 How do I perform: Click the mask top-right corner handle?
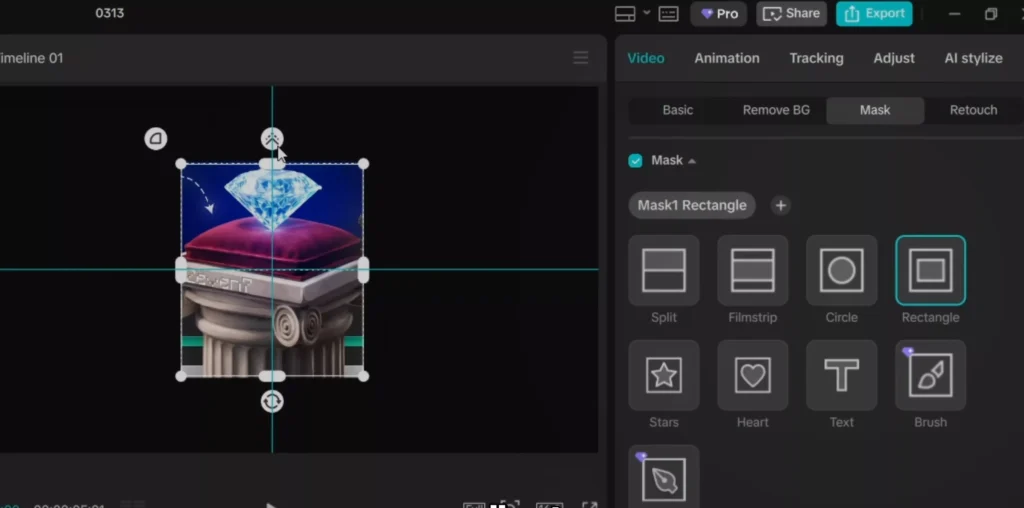(364, 163)
